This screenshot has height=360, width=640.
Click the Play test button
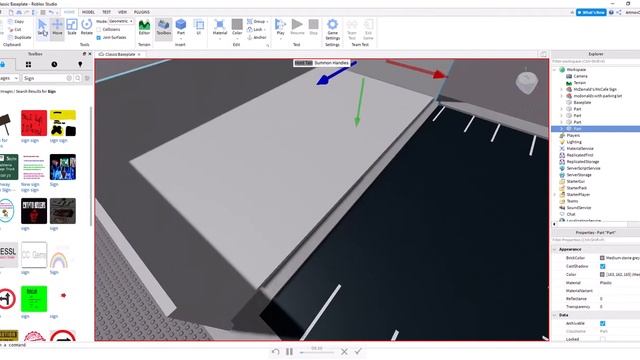(280, 27)
